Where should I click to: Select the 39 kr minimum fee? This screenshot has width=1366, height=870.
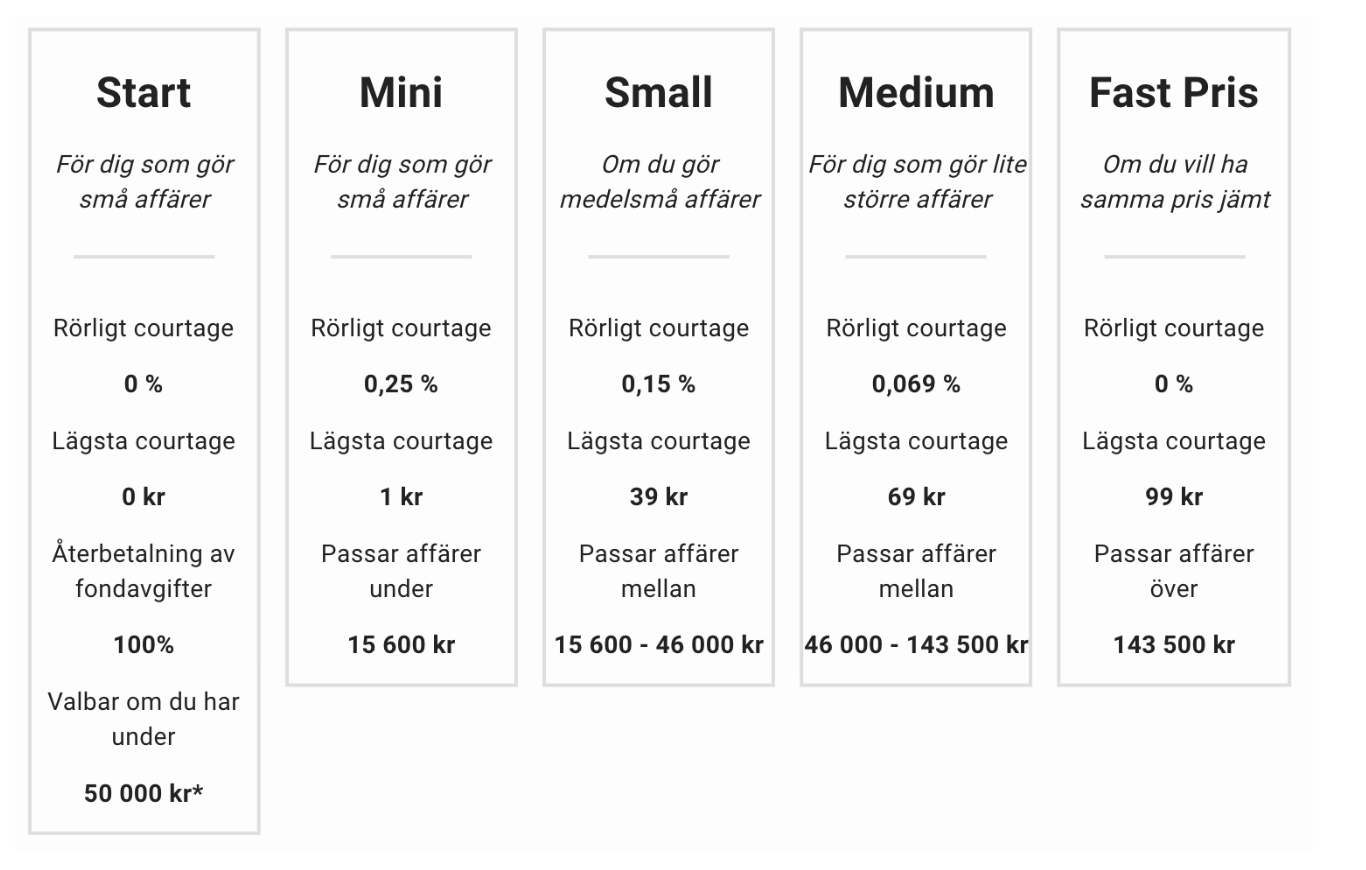[658, 497]
